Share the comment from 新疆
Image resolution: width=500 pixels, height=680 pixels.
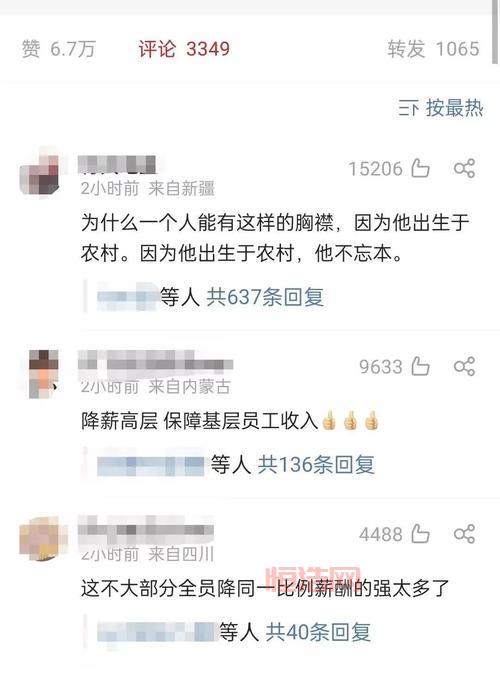pos(464,168)
